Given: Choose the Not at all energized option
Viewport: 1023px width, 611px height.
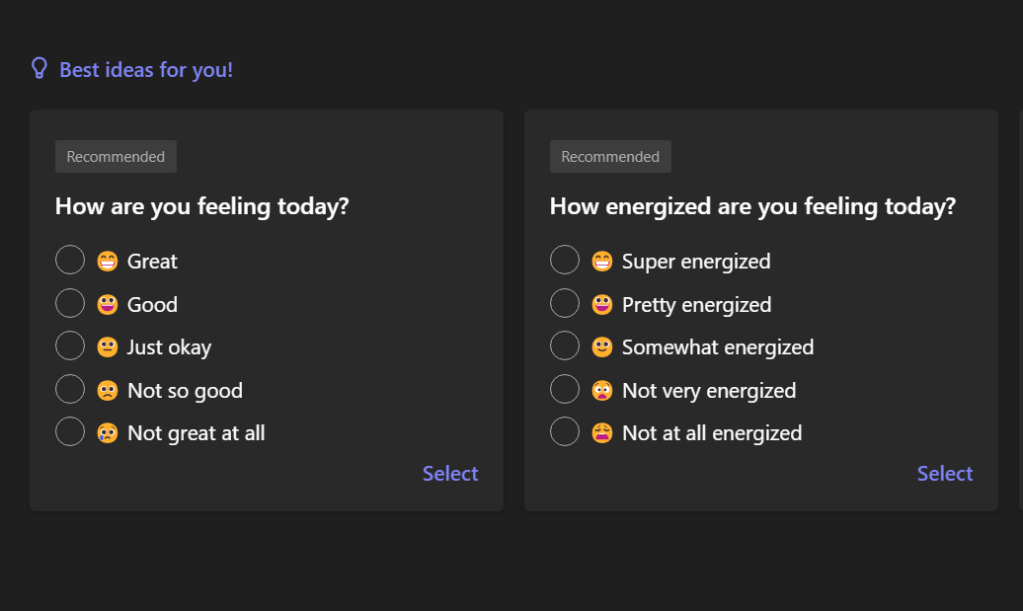Looking at the screenshot, I should [565, 432].
